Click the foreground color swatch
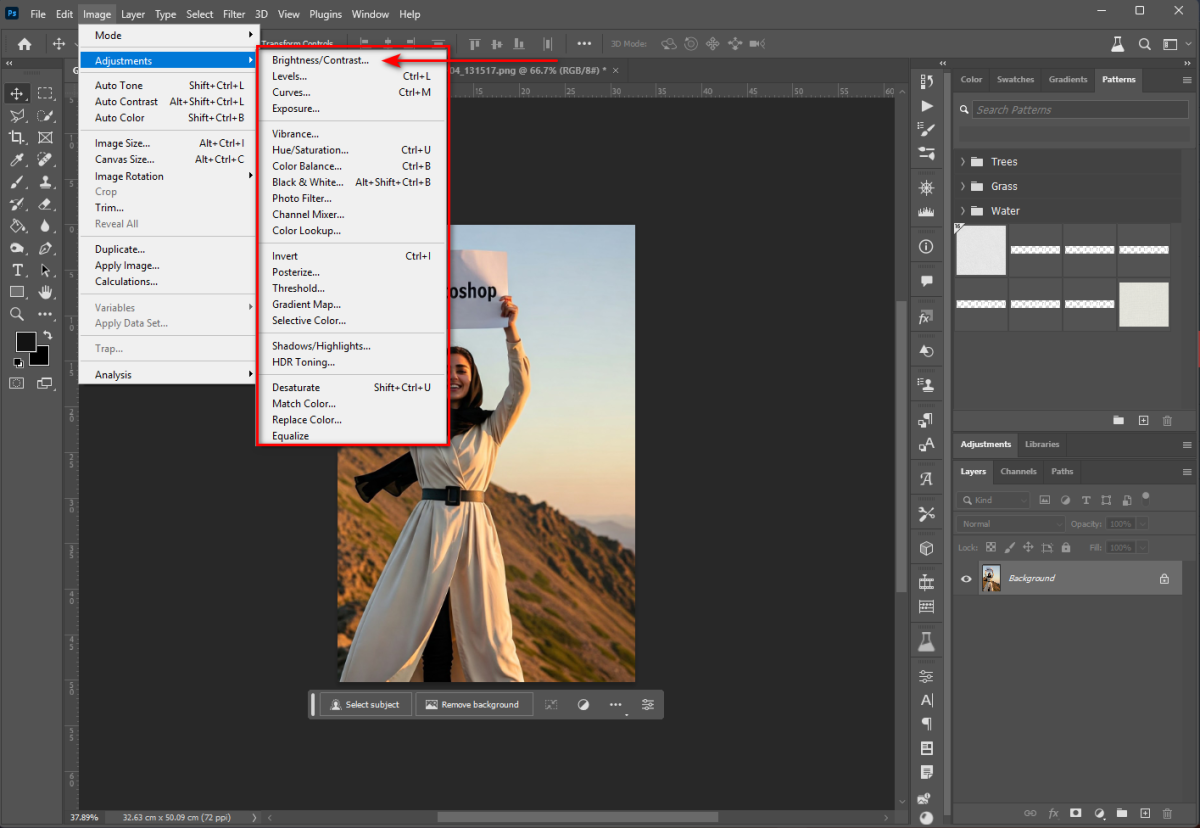1200x828 pixels. coord(25,342)
